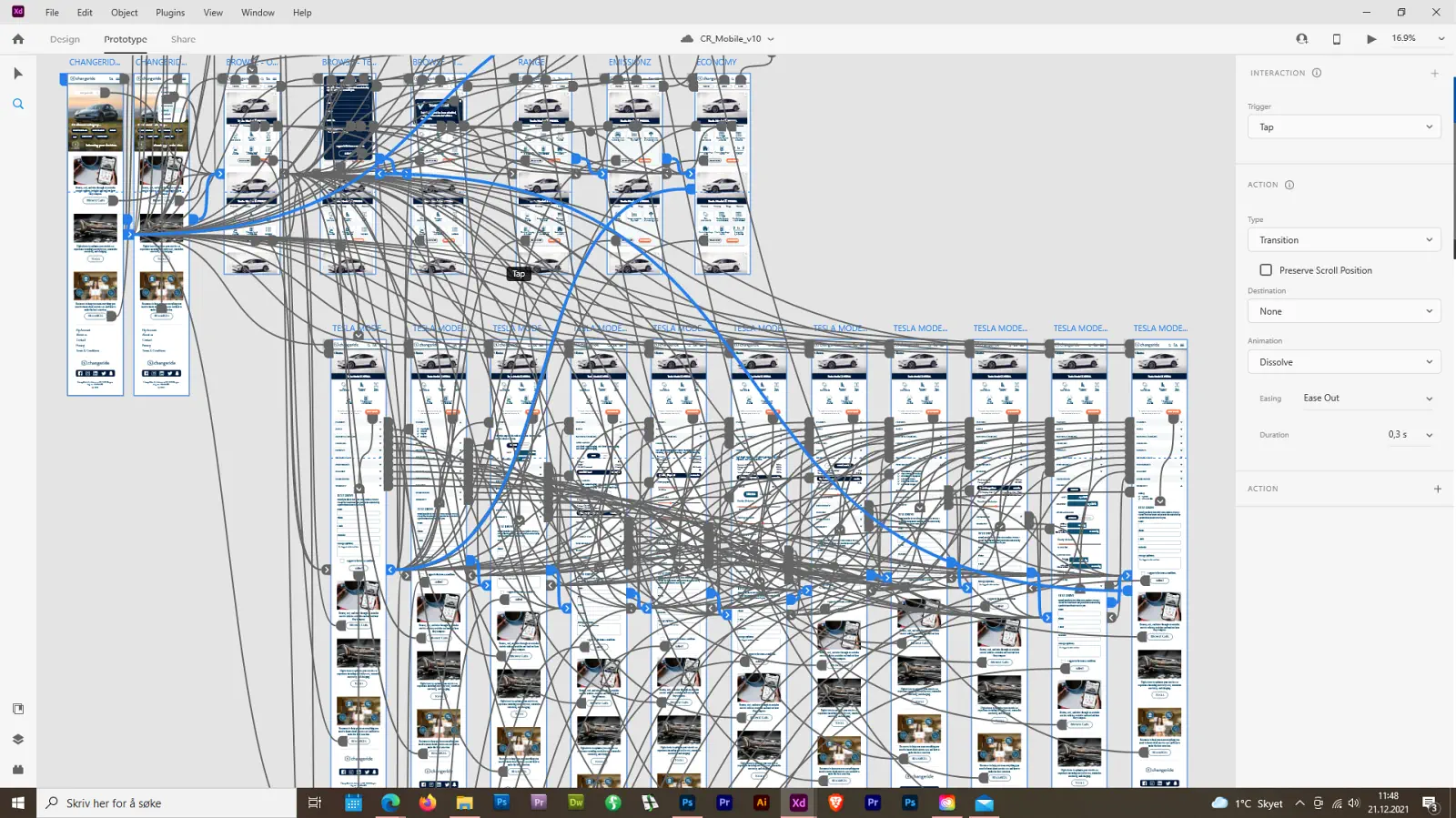Switch to the Design tab
This screenshot has height=818, width=1456.
65,39
